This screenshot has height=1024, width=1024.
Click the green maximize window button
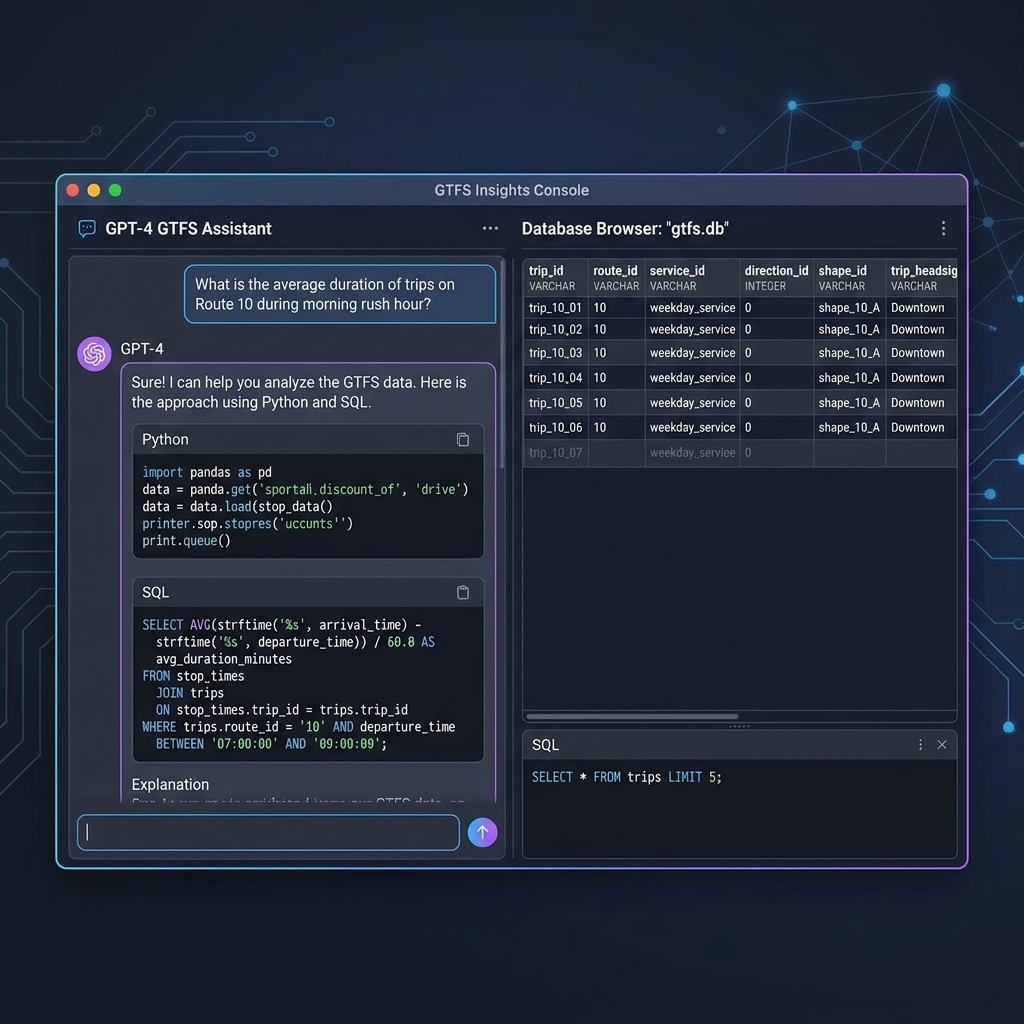[115, 190]
